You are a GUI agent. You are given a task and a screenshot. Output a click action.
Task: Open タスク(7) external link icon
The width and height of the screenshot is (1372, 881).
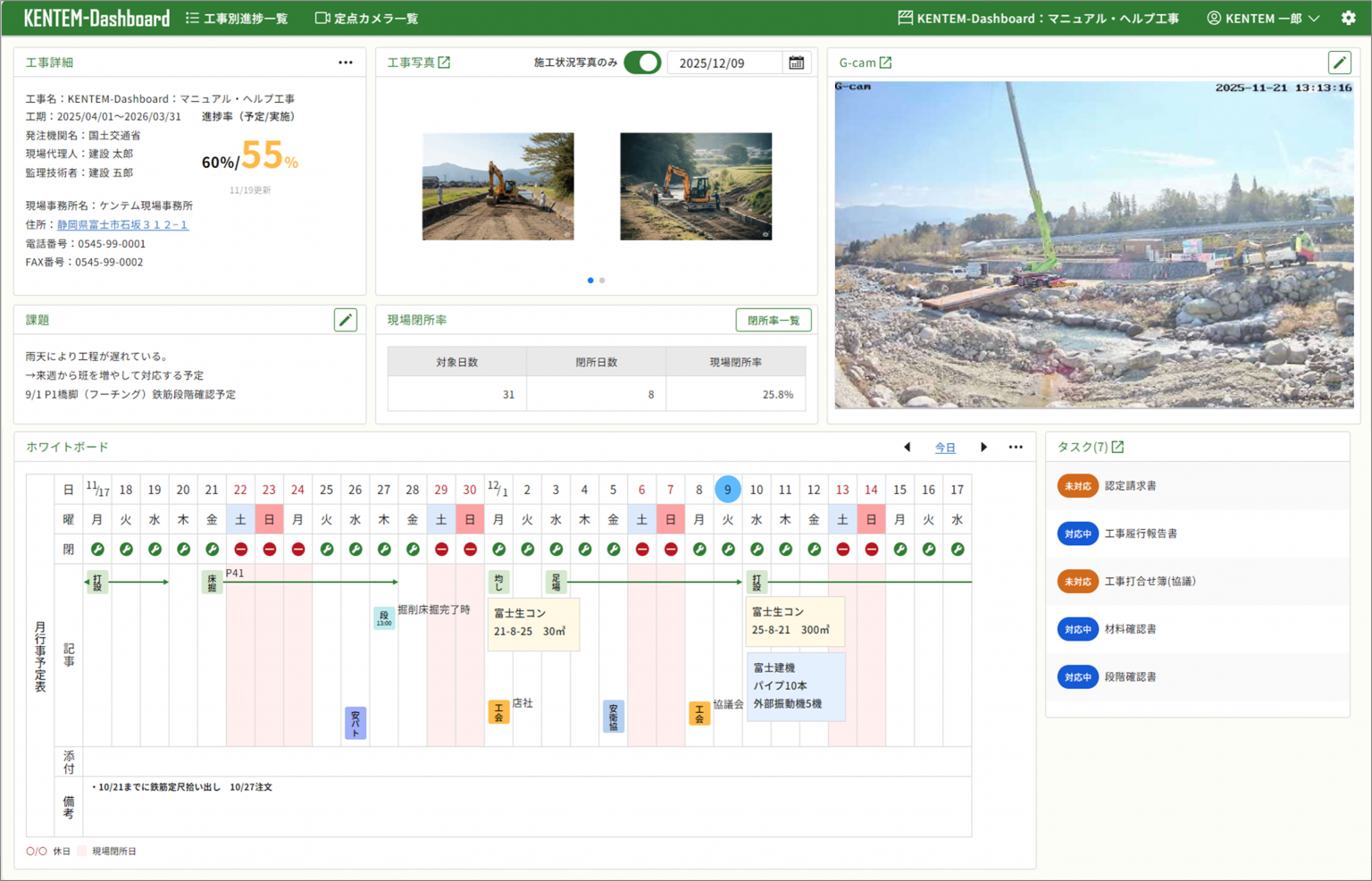1117,446
